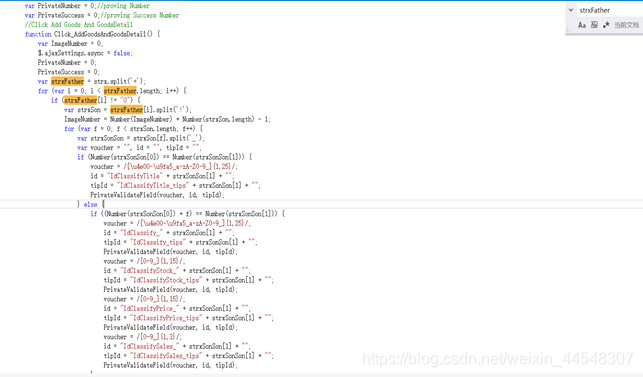Click the for loop over strxSon.length

point(133,128)
